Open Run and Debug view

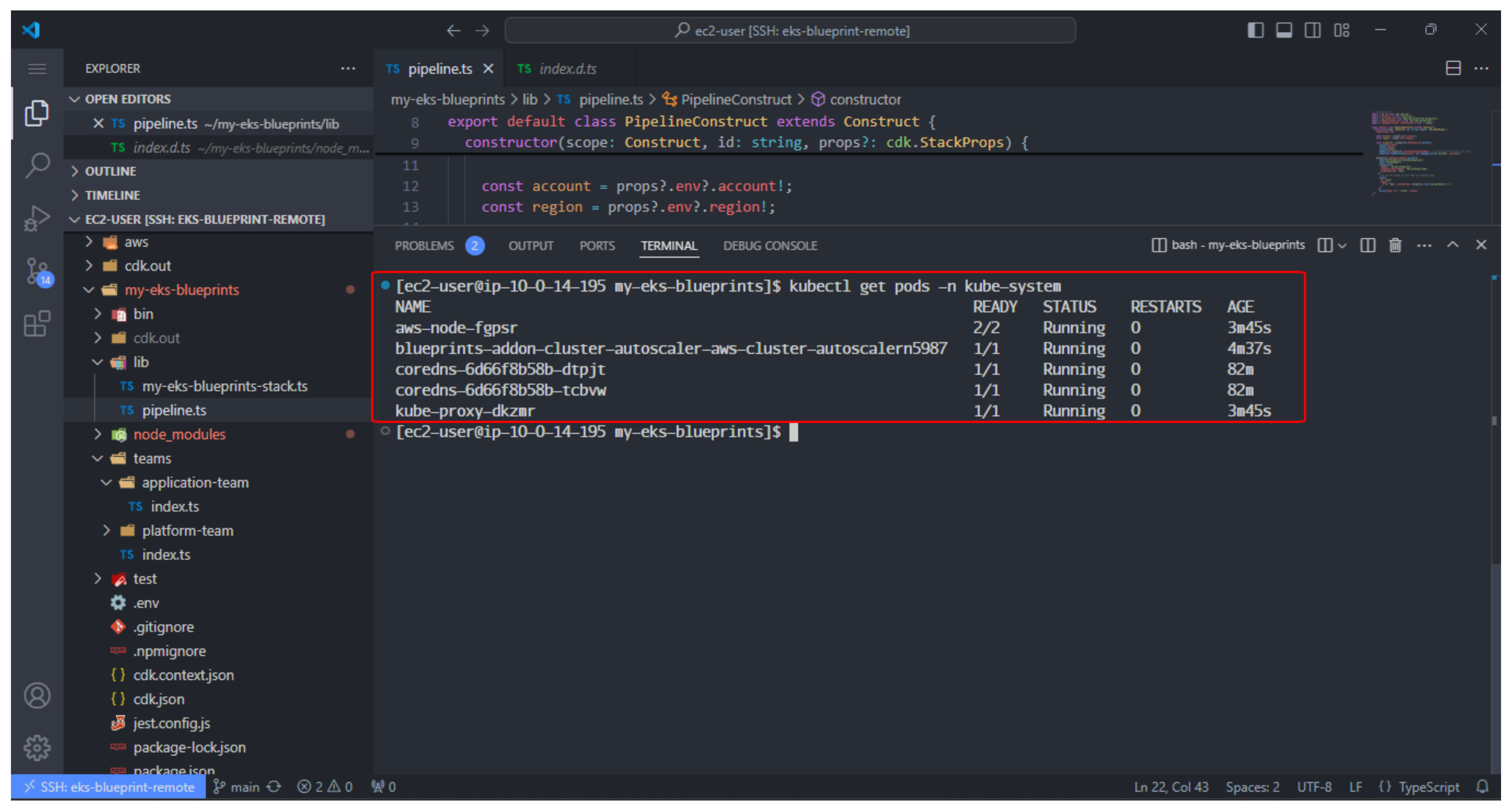[x=37, y=218]
